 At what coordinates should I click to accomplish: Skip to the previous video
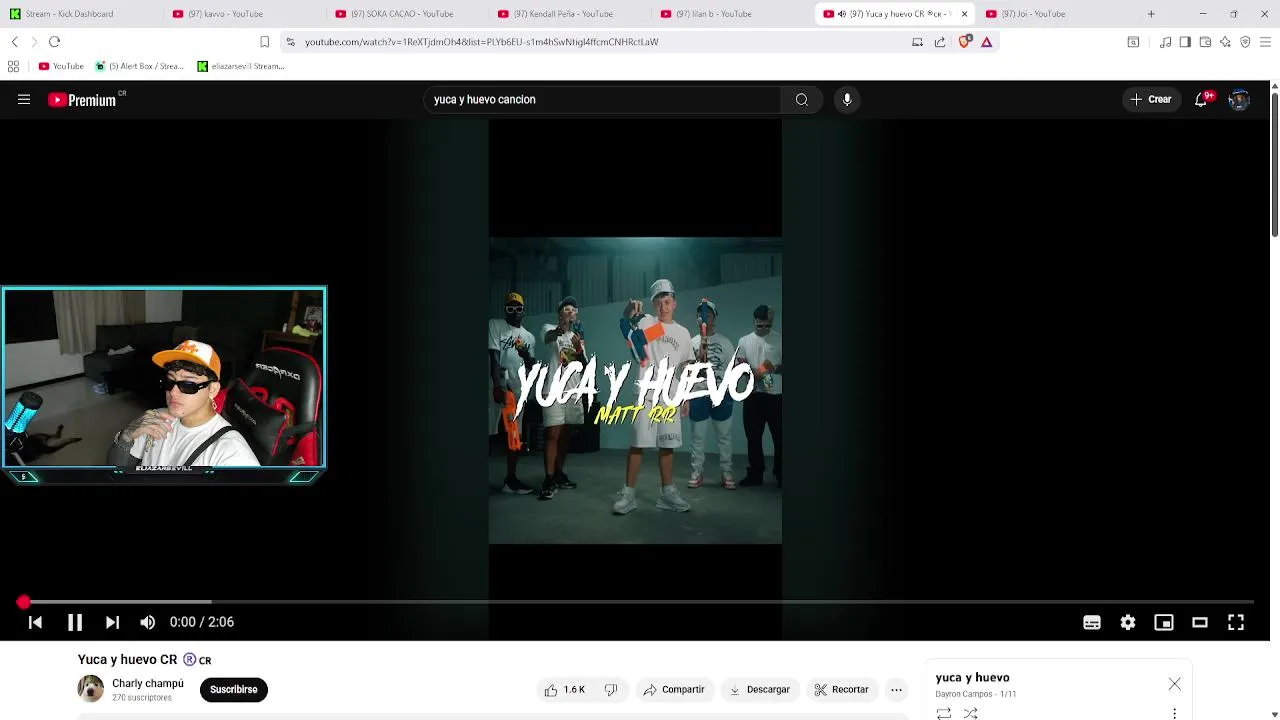(x=35, y=622)
